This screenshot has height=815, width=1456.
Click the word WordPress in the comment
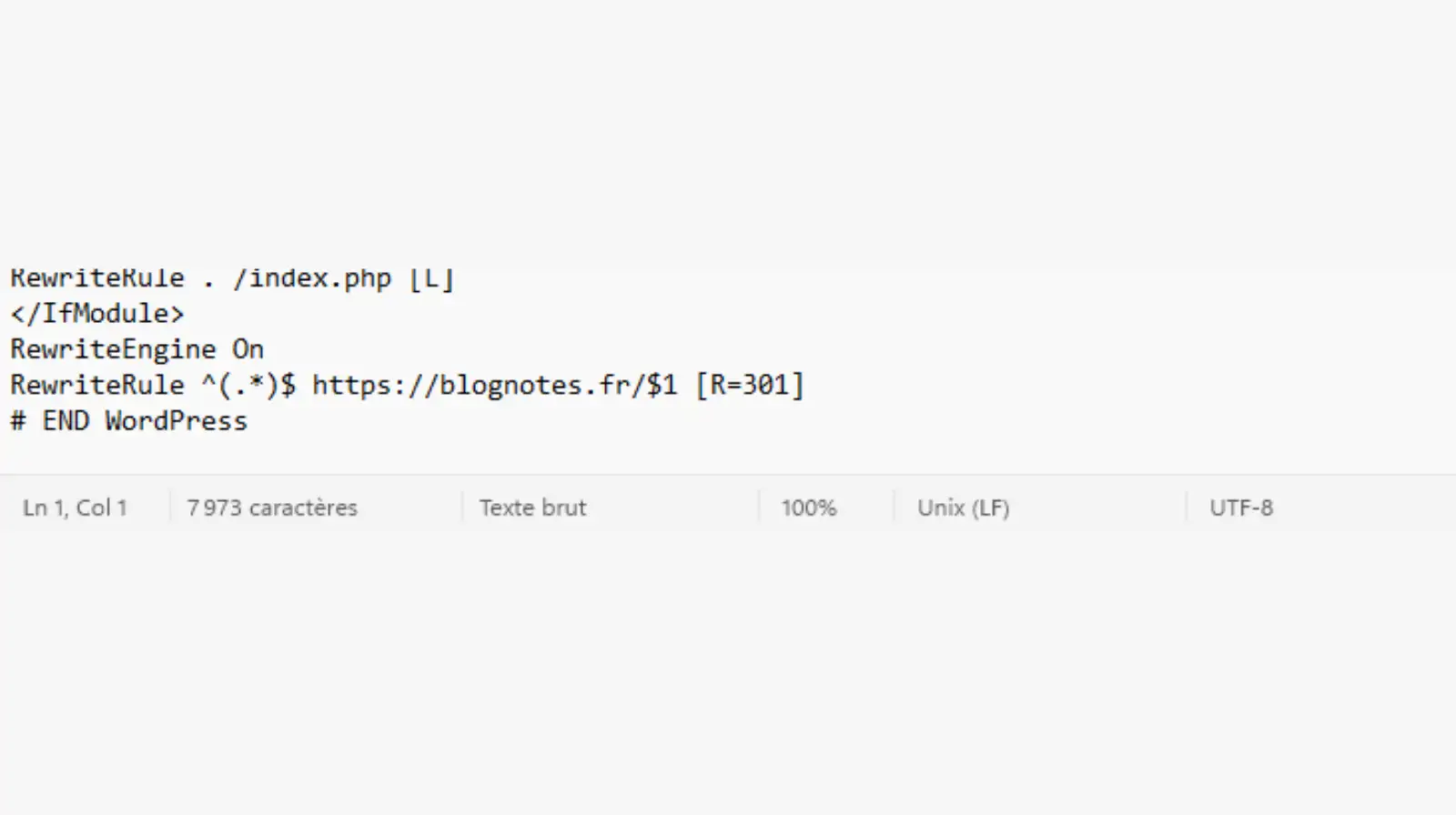176,421
